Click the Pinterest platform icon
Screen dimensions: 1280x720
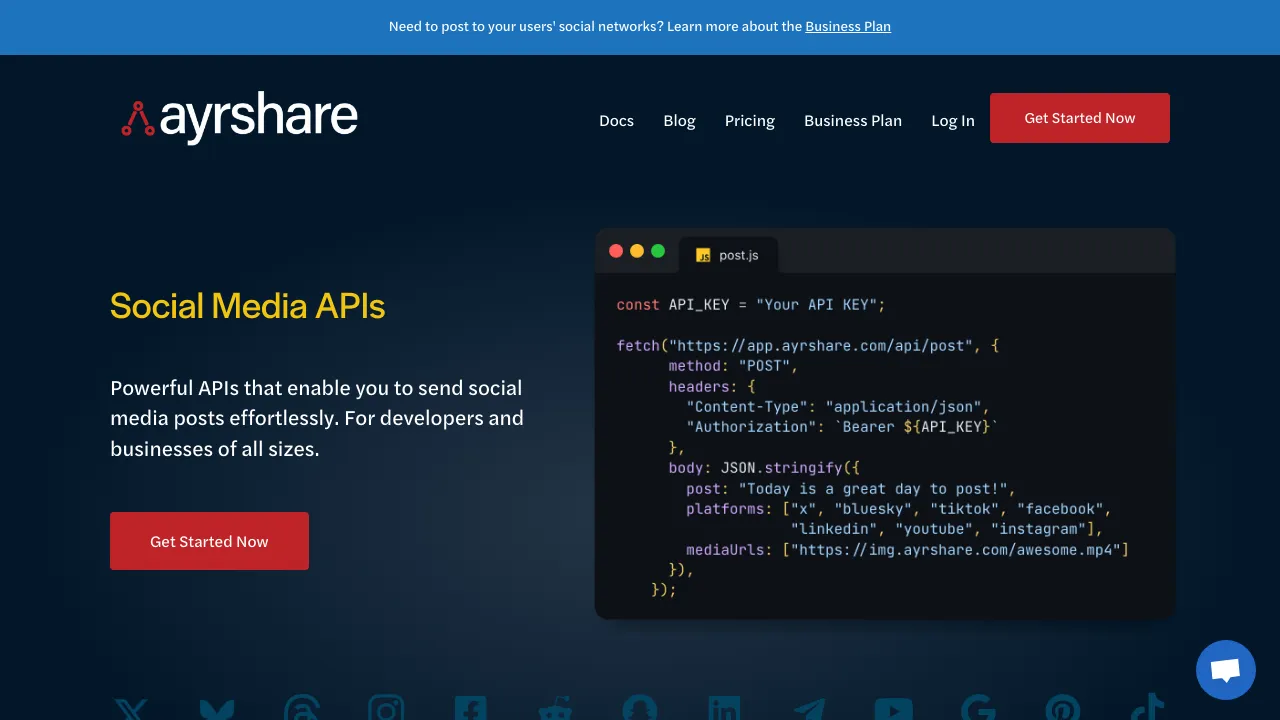pos(1062,708)
